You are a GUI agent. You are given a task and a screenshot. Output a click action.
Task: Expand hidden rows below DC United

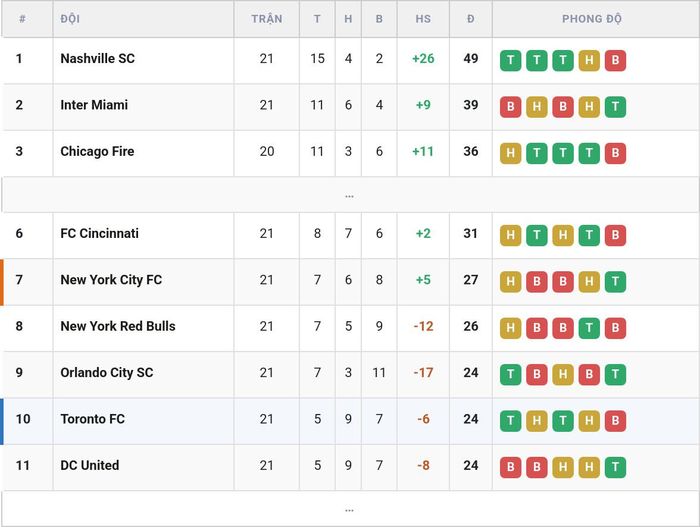click(350, 509)
